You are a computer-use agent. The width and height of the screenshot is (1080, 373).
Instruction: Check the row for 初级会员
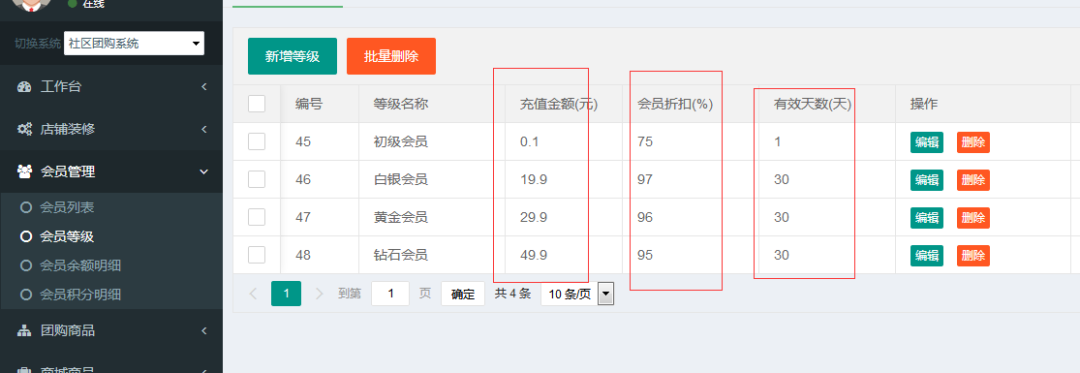coord(256,142)
